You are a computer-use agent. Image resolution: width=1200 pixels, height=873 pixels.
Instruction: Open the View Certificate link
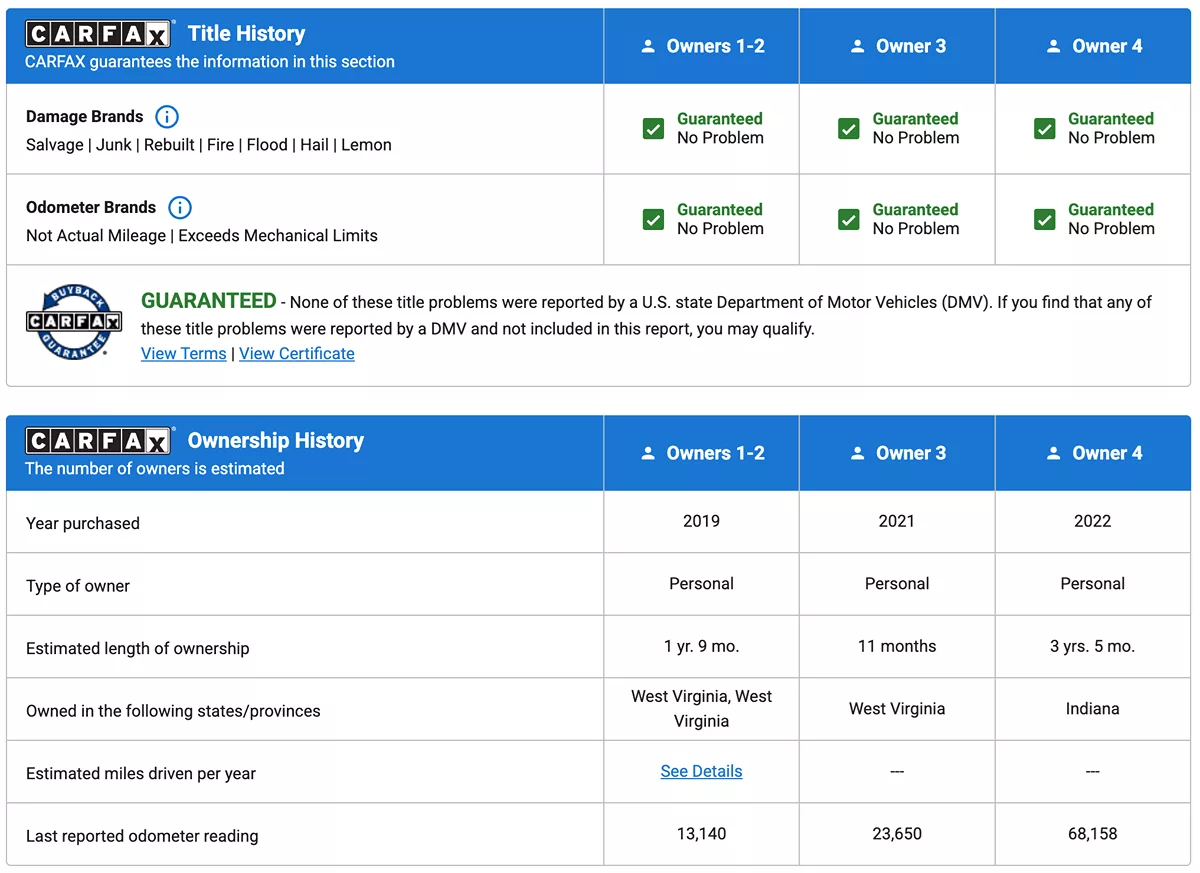[x=297, y=353]
